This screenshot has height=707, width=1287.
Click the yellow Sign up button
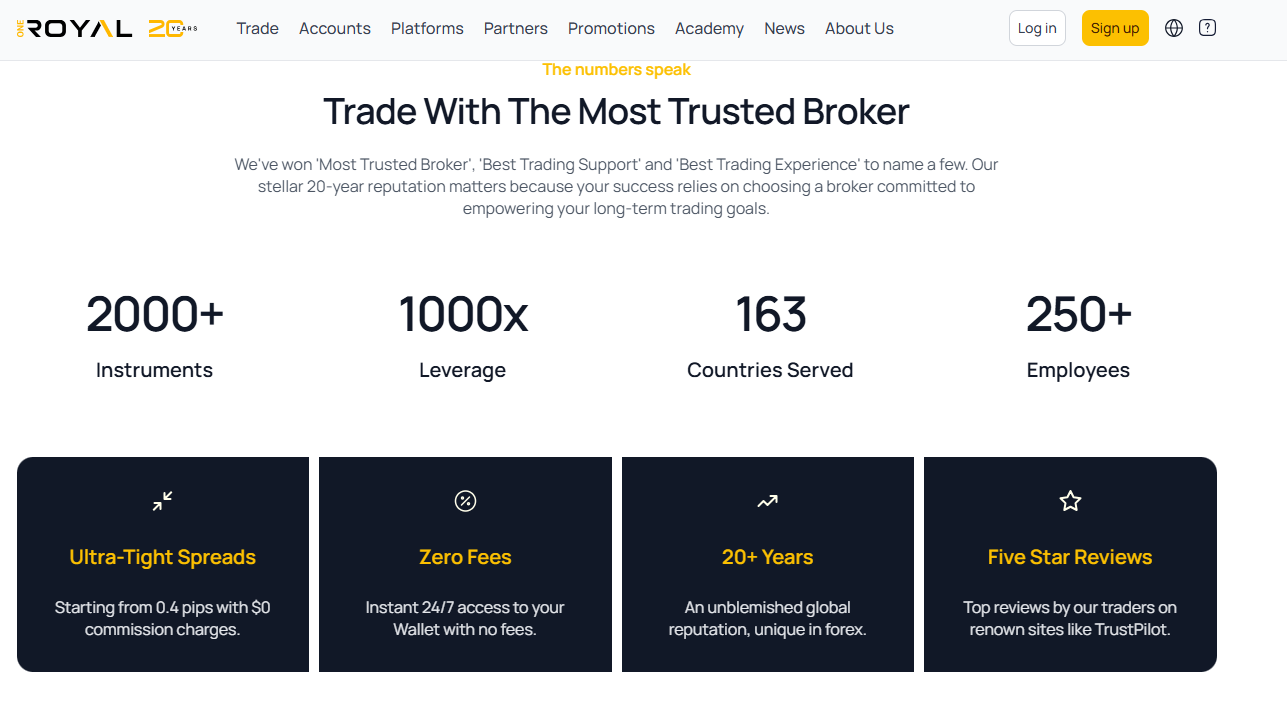(1115, 28)
